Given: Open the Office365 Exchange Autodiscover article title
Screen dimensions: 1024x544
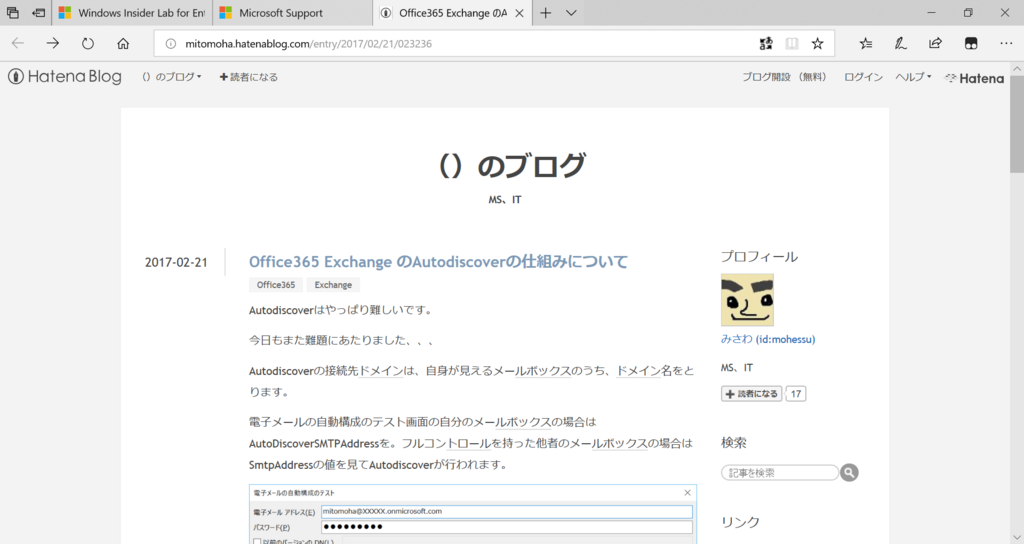Looking at the screenshot, I should coord(438,262).
